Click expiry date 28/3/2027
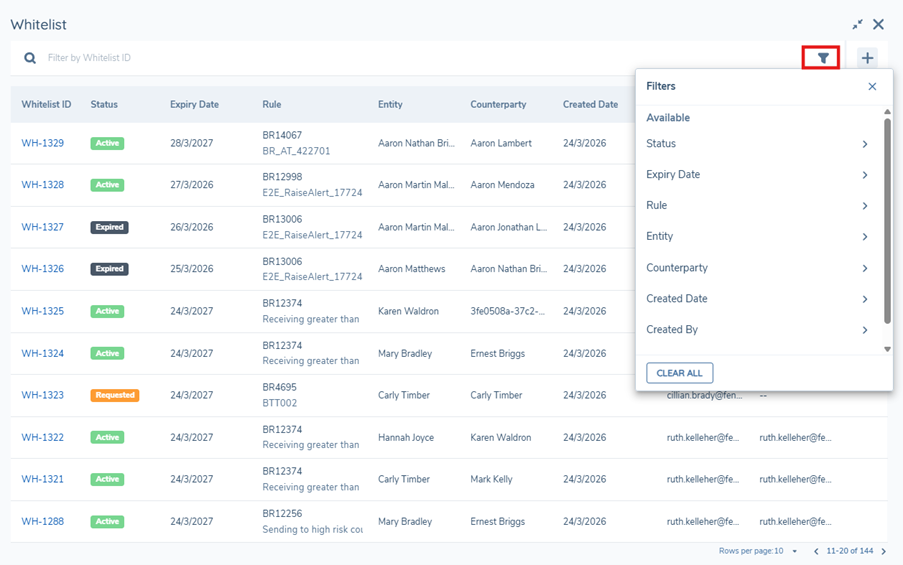This screenshot has height=565, width=903. coord(192,143)
